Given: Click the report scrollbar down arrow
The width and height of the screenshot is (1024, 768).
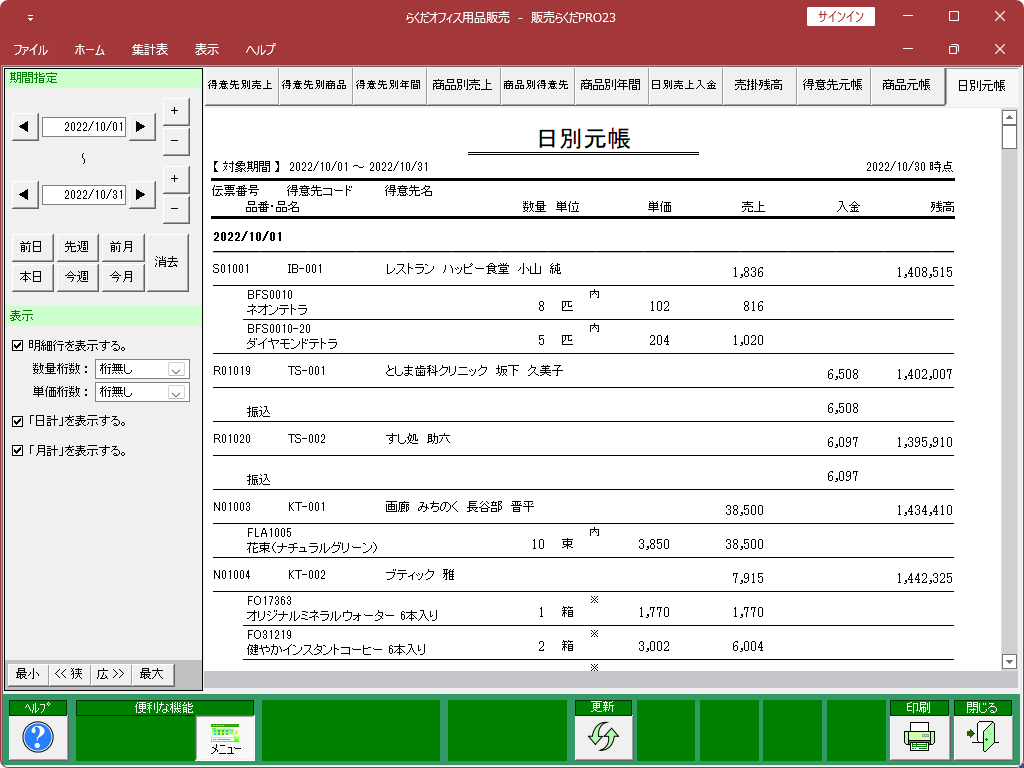Looking at the screenshot, I should 1009,662.
